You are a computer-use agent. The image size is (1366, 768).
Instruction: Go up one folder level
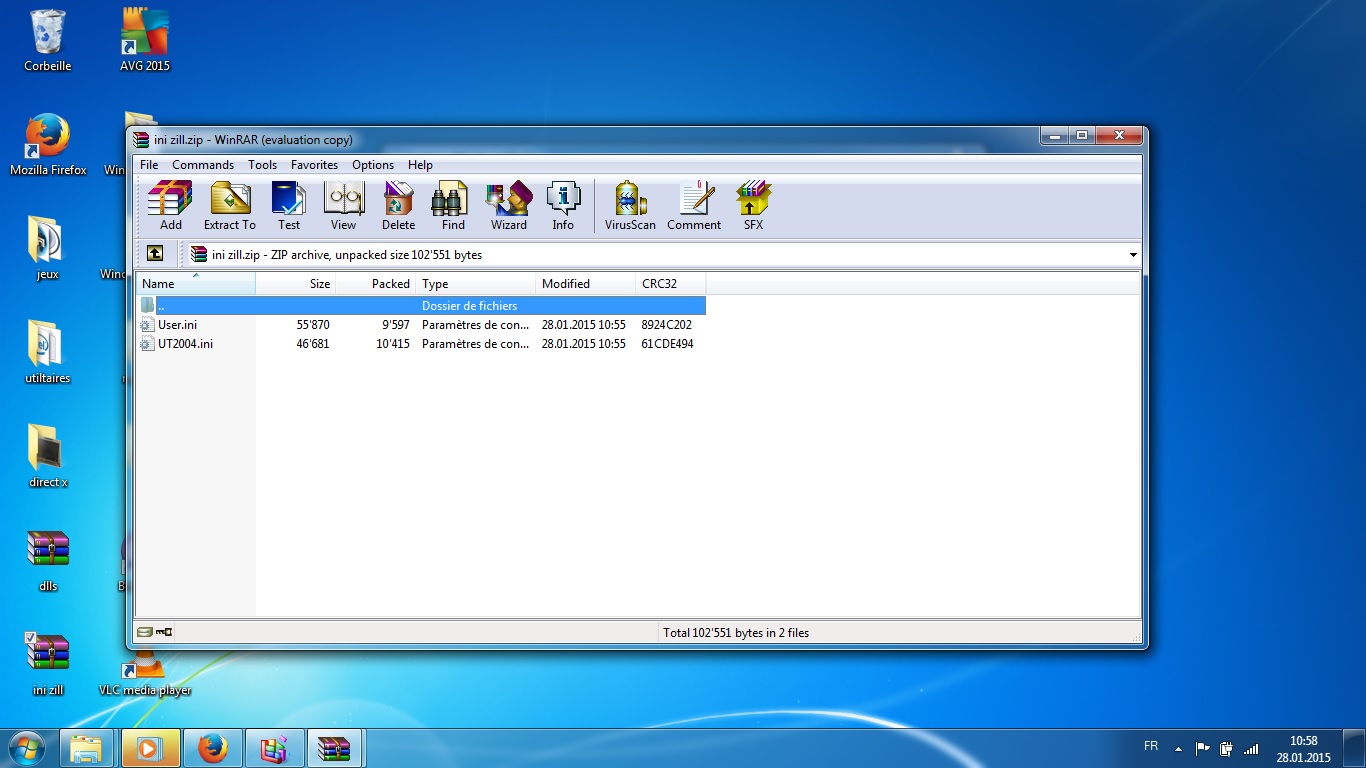pos(155,254)
